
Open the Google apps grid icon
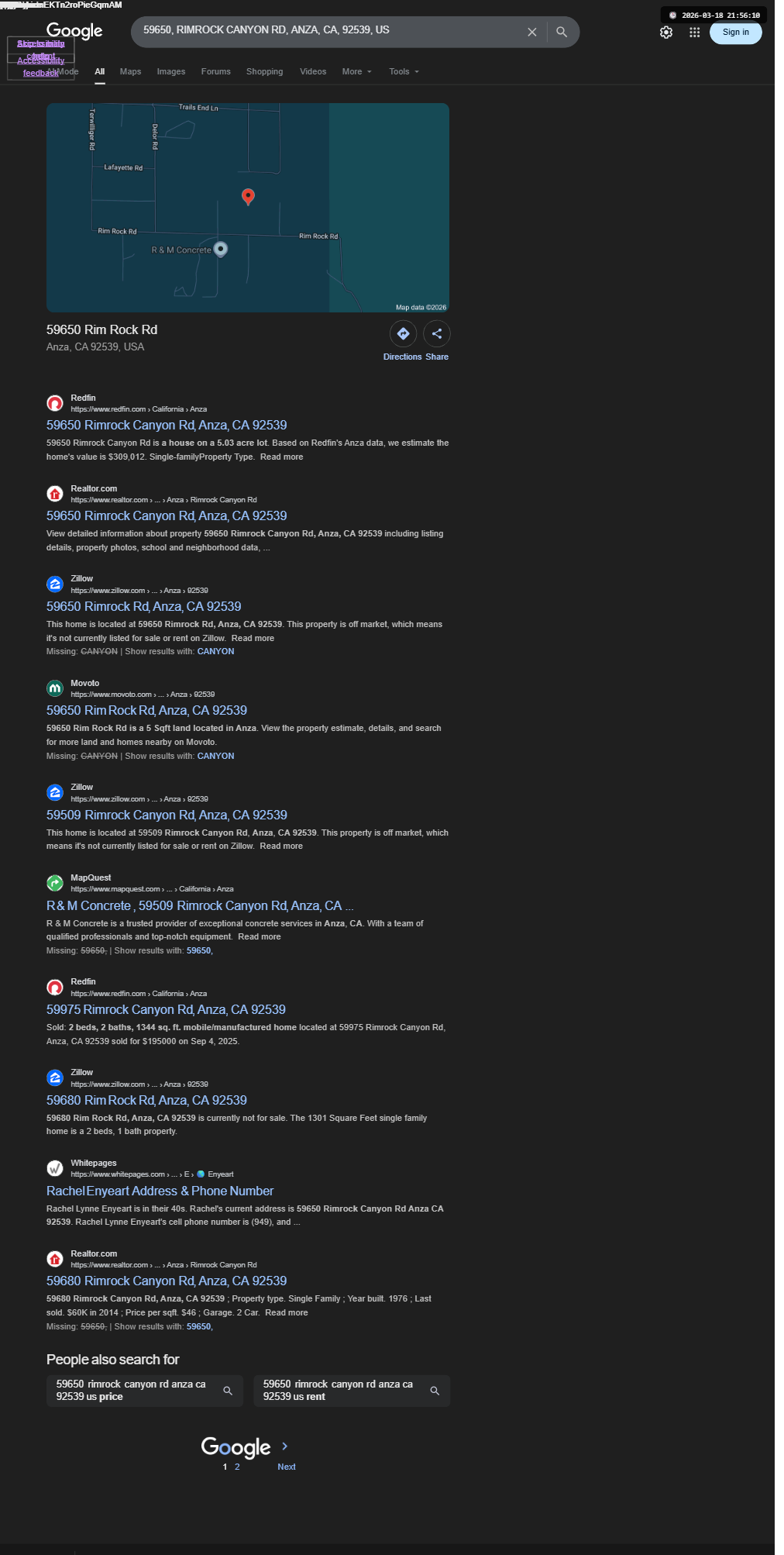(x=695, y=33)
